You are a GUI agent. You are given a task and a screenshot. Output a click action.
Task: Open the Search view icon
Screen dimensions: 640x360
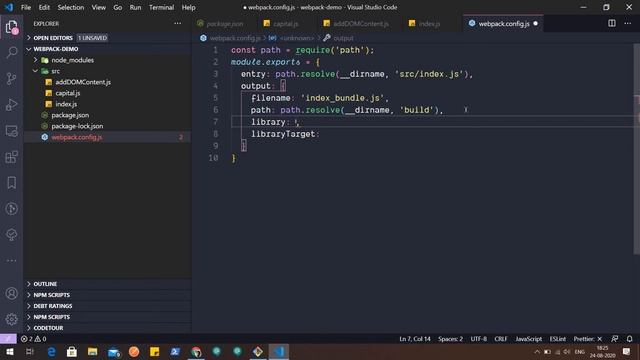(x=11, y=52)
